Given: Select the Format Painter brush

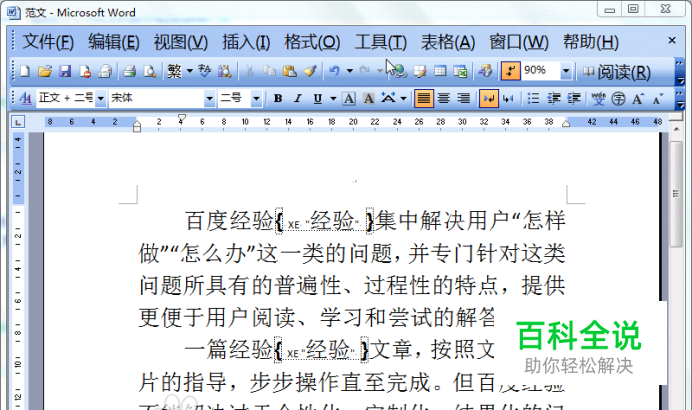Looking at the screenshot, I should click(310, 71).
